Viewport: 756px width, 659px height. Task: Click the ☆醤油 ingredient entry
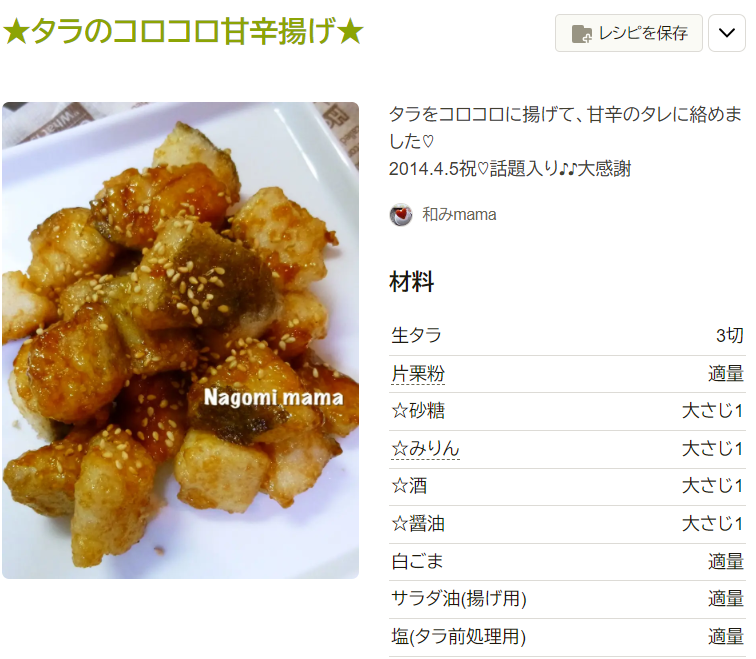(x=418, y=524)
